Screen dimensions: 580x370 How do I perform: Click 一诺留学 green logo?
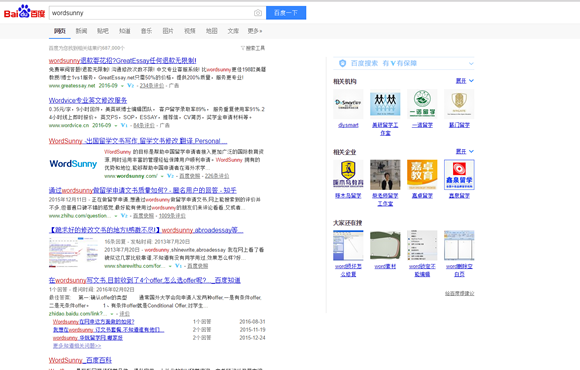(x=422, y=104)
